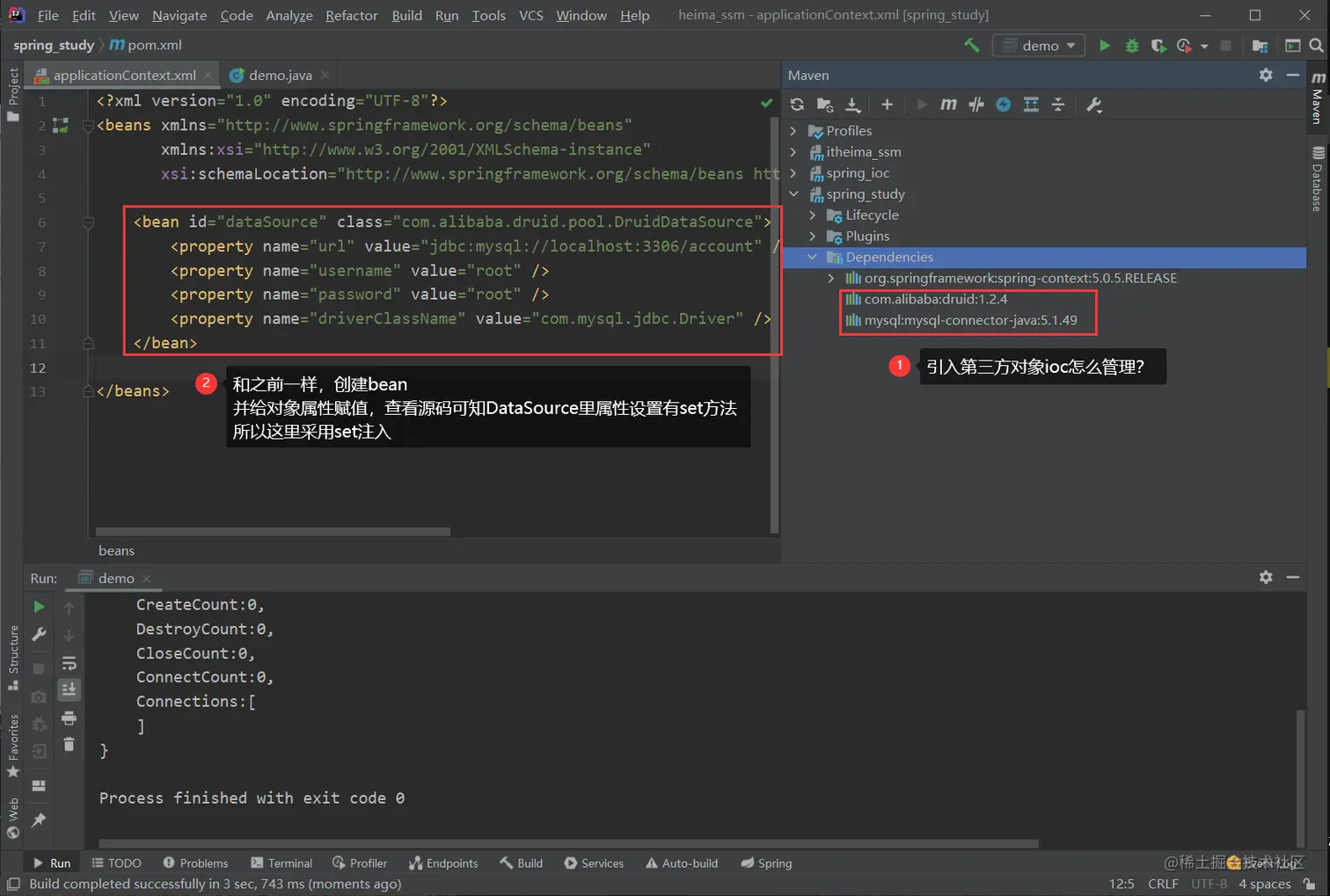
Task: Expand the Lifecycle node
Action: pyautogui.click(x=813, y=215)
